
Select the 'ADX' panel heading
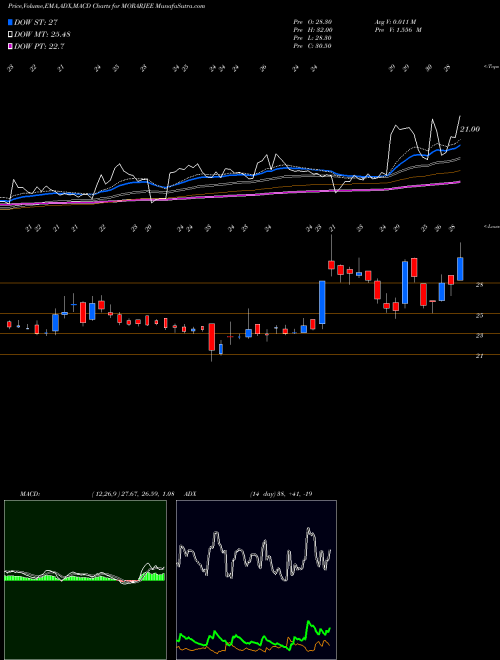coord(190,494)
